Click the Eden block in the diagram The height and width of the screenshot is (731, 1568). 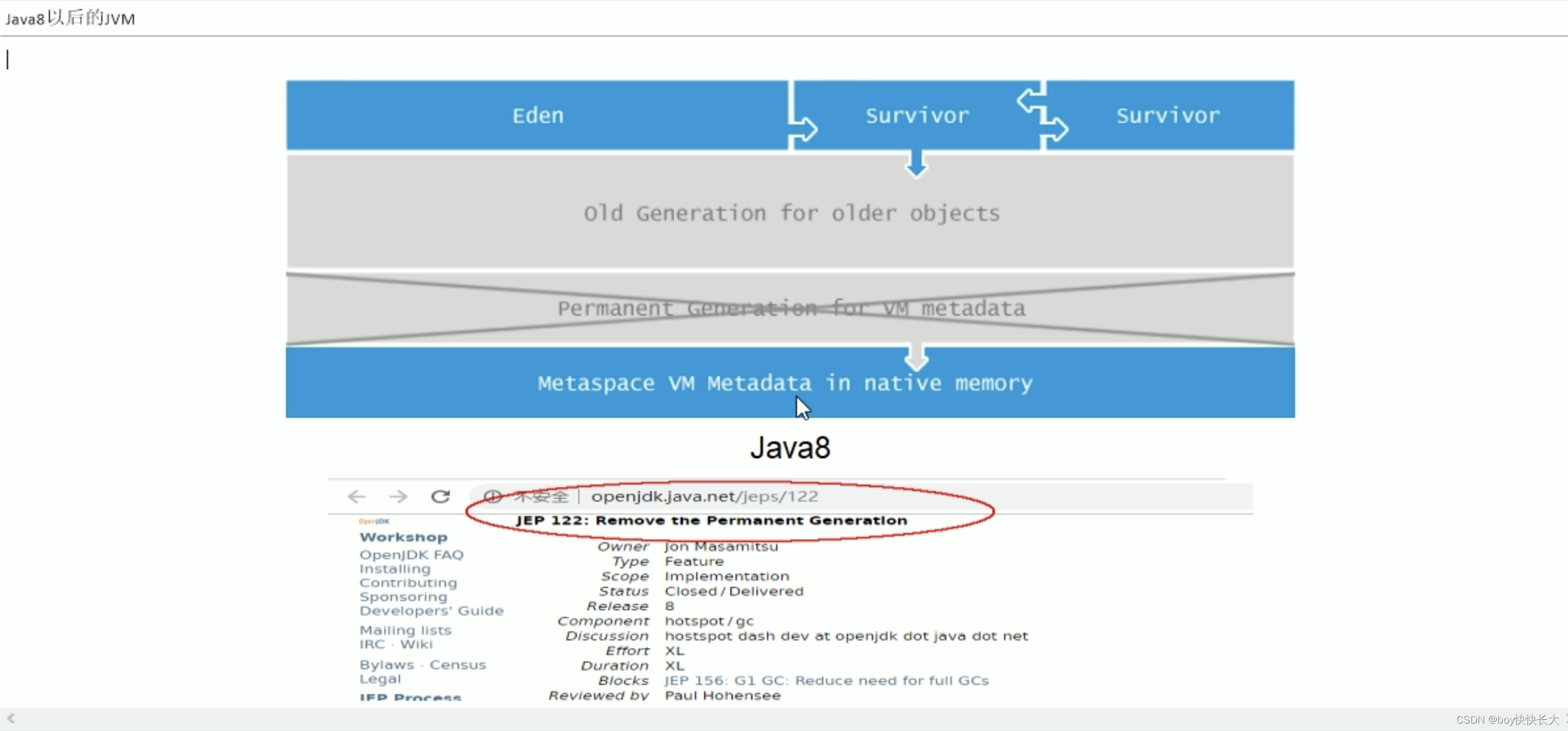(x=537, y=115)
